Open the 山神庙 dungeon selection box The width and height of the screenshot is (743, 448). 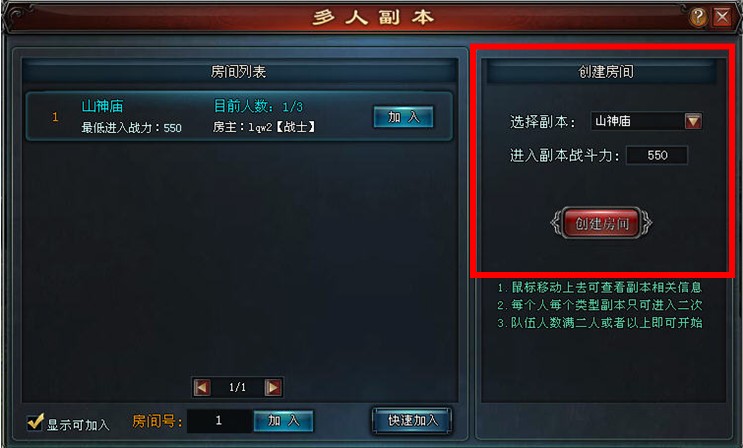point(646,121)
